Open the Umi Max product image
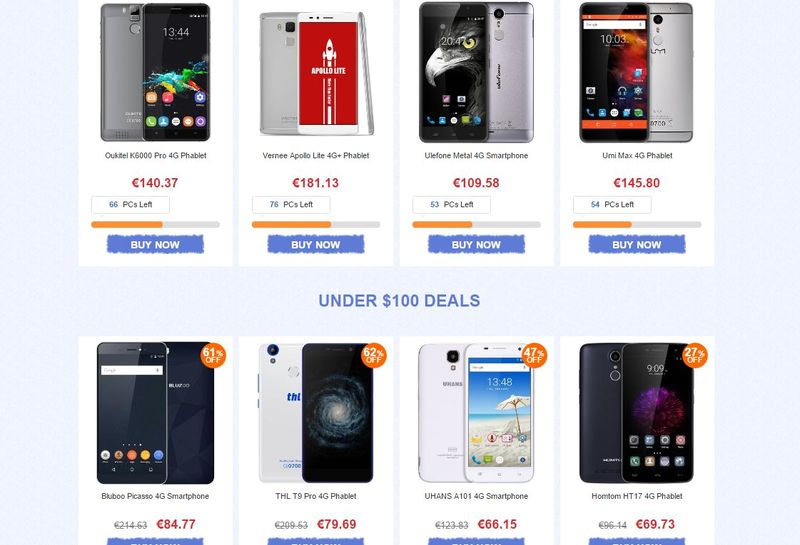The width and height of the screenshot is (800, 545). coord(636,72)
